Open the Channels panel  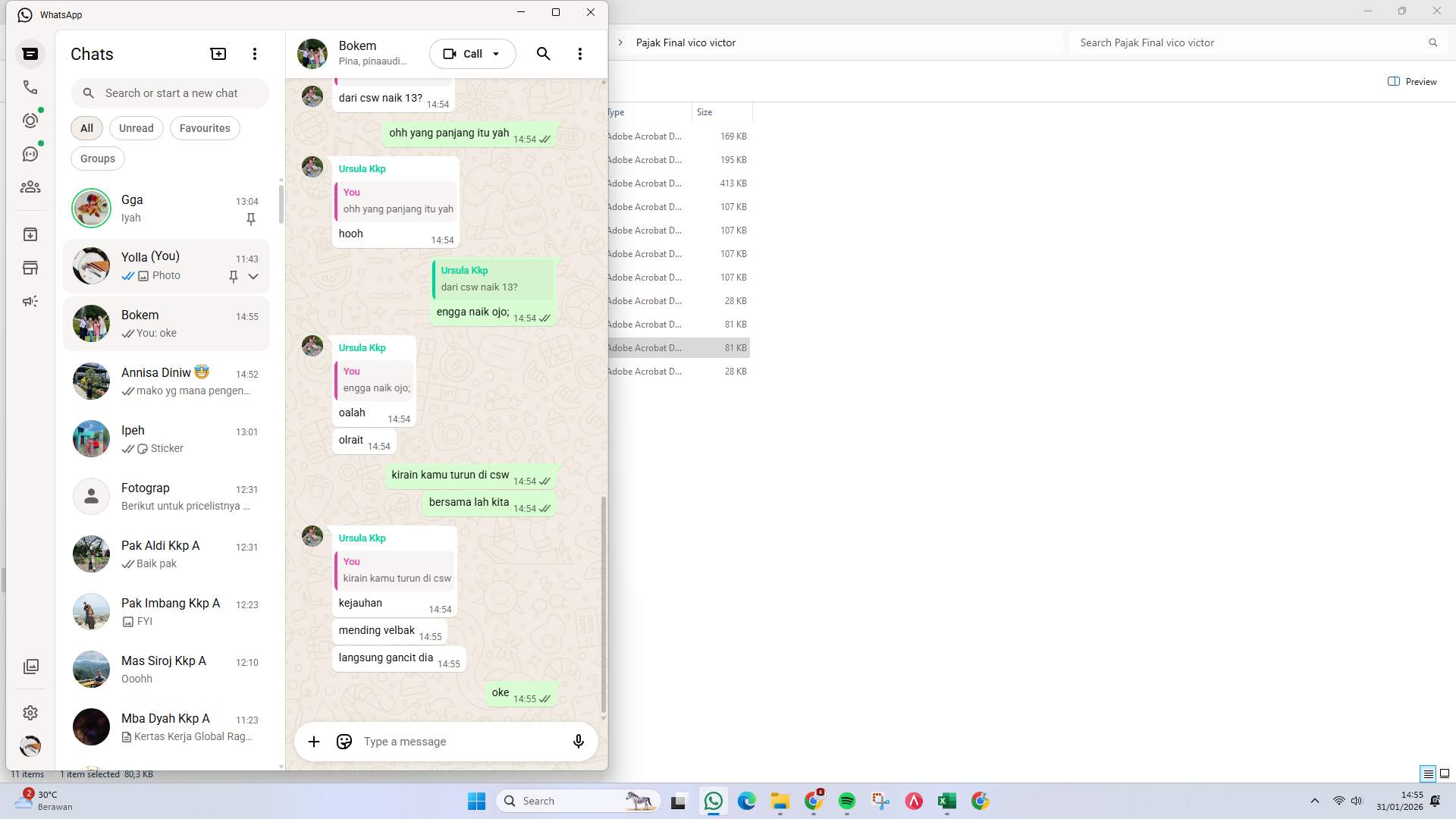[x=30, y=153]
